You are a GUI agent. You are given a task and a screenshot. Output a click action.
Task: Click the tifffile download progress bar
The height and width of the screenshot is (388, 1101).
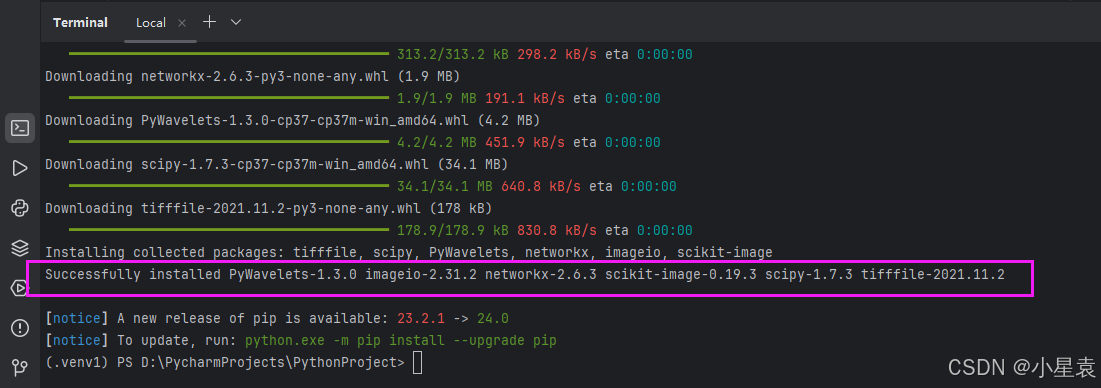(x=229, y=230)
